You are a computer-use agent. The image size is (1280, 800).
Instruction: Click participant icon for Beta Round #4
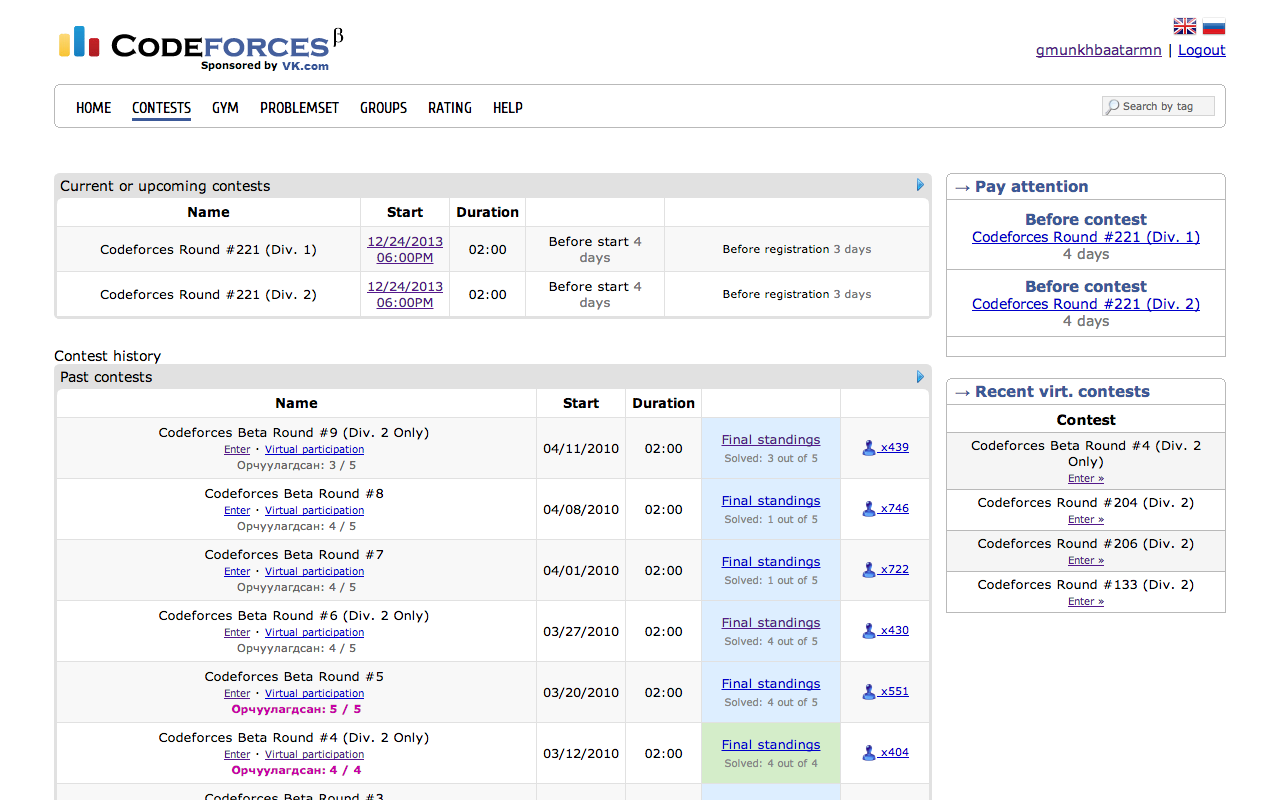[x=869, y=753]
